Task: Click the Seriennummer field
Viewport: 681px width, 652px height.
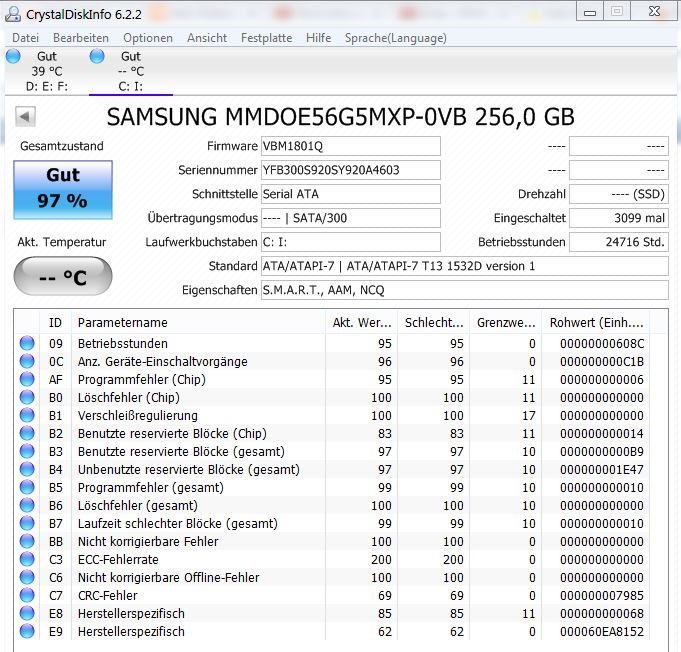Action: coord(350,170)
